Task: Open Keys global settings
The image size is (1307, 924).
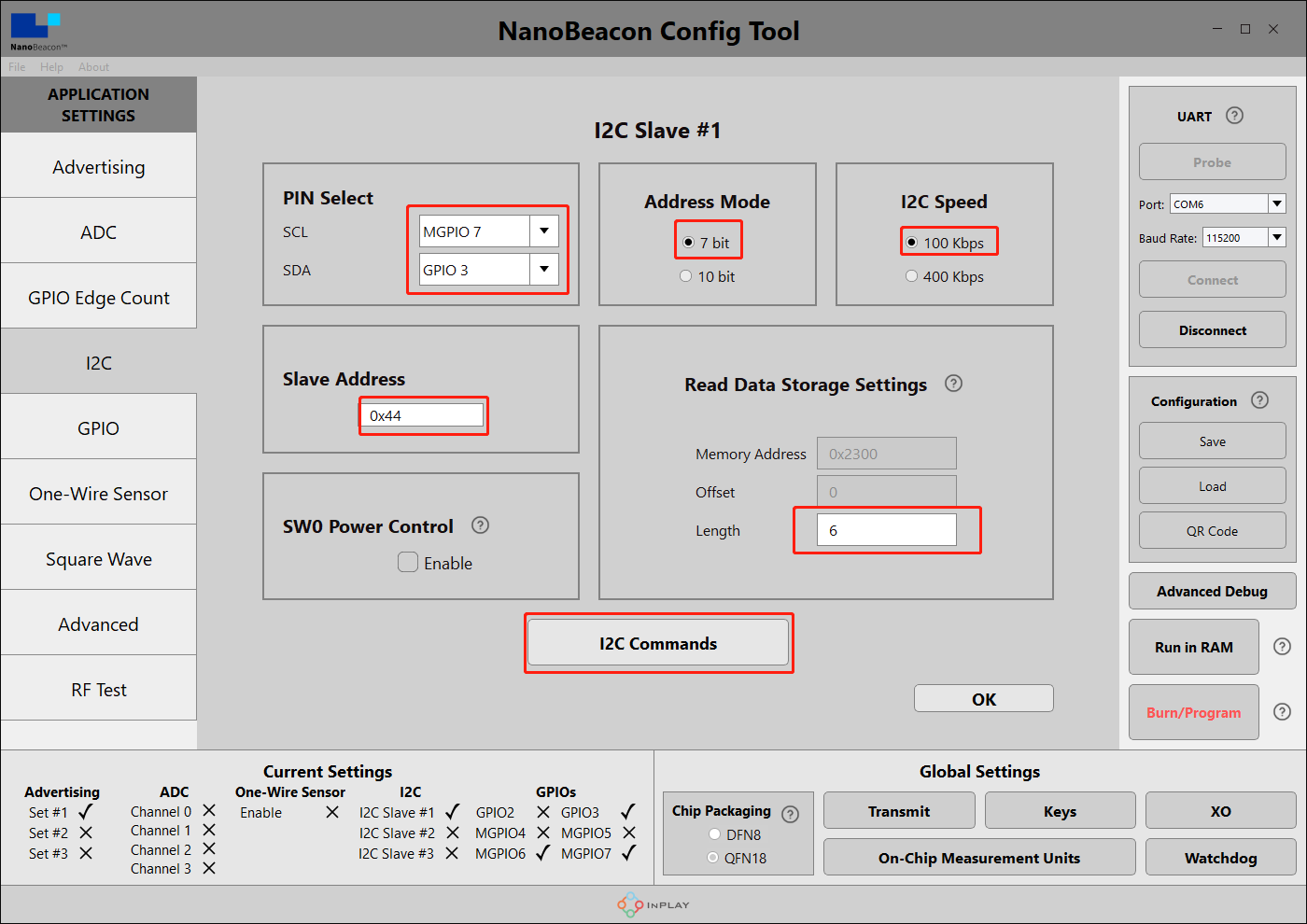Action: (1060, 811)
